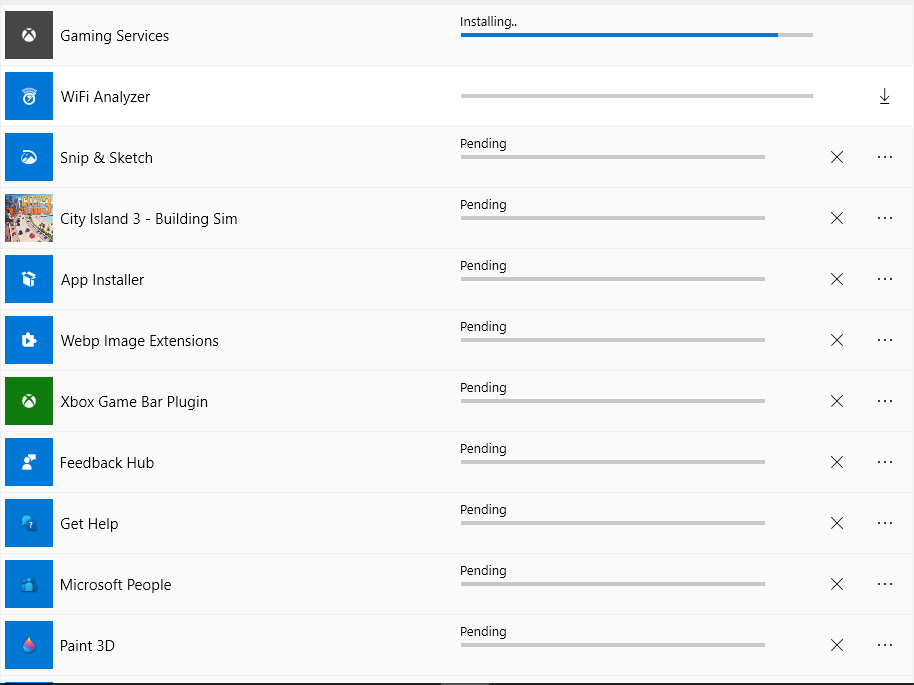The image size is (914, 685).
Task: Cancel the Feedback Hub pending update
Action: point(837,462)
